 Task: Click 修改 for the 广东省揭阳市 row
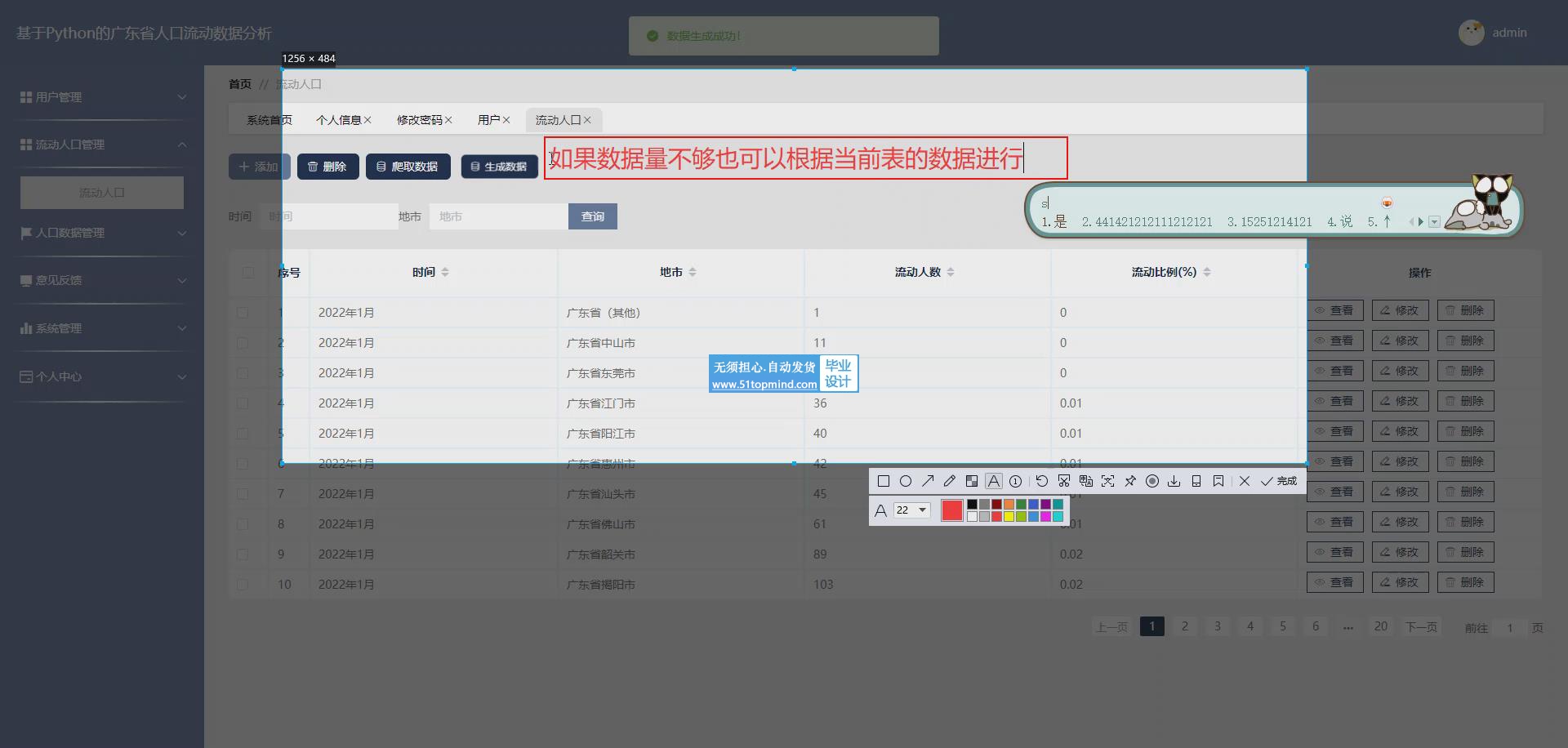[1400, 582]
